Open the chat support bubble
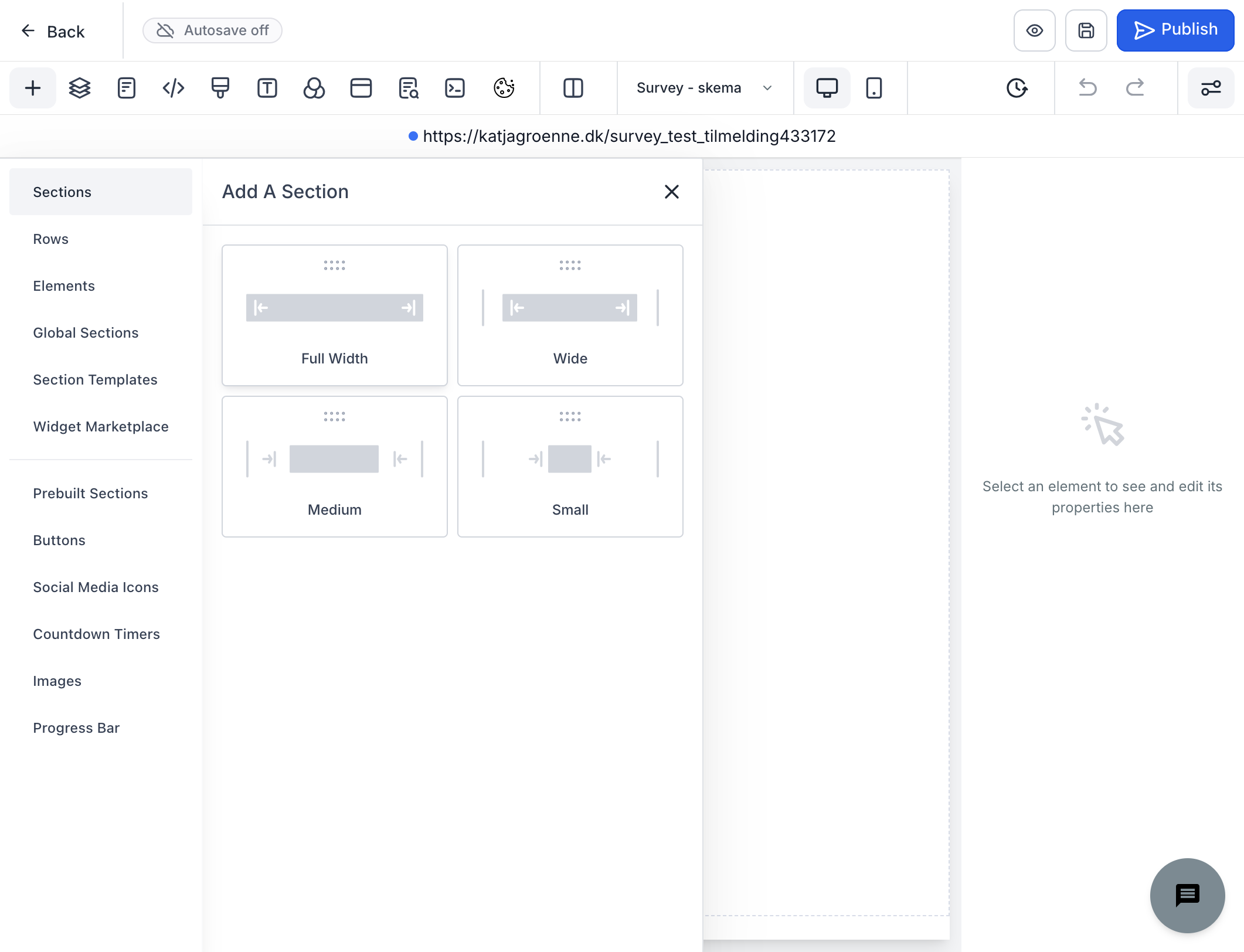1244x952 pixels. pyautogui.click(x=1188, y=895)
